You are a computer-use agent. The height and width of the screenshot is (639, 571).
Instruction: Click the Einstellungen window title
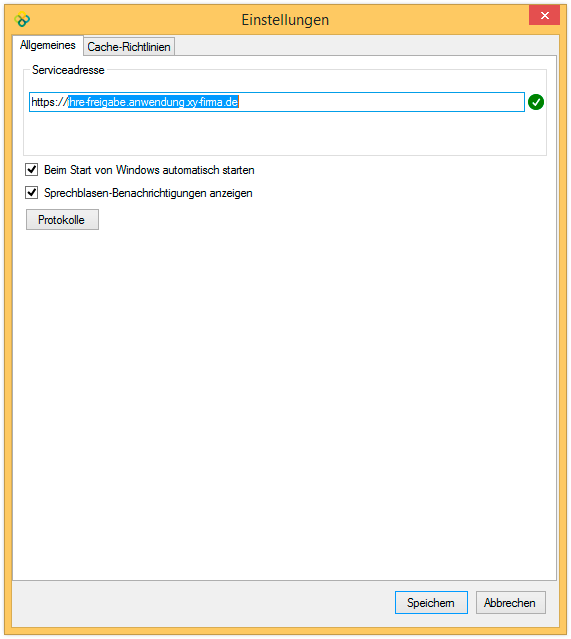point(285,20)
